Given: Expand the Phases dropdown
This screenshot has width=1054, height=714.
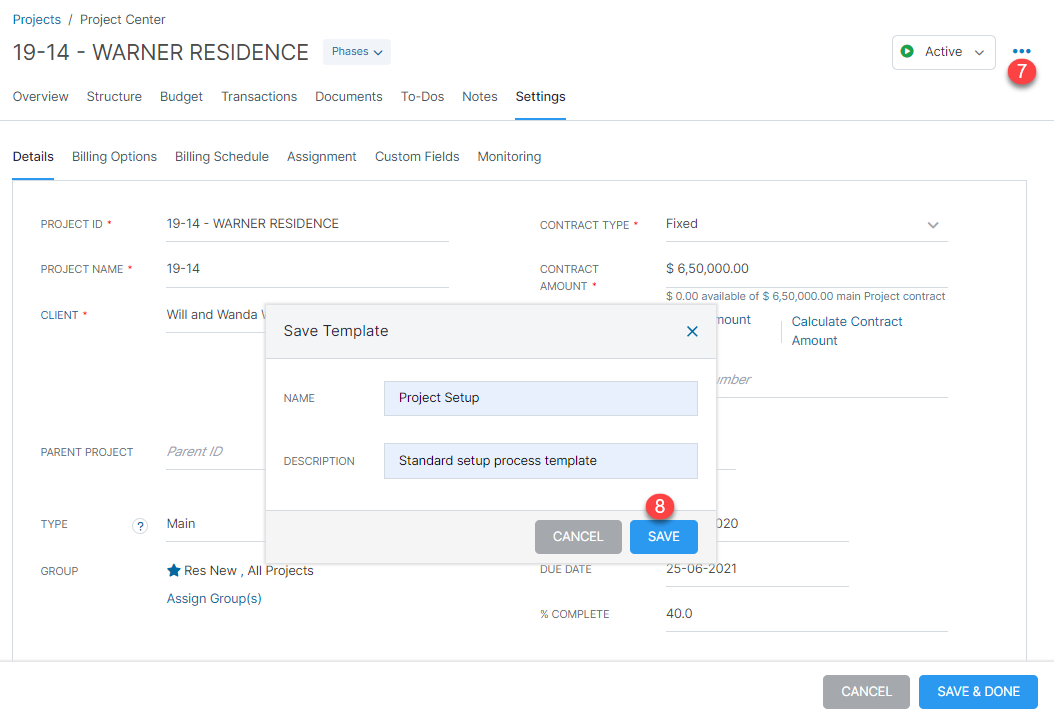Looking at the screenshot, I should 356,52.
